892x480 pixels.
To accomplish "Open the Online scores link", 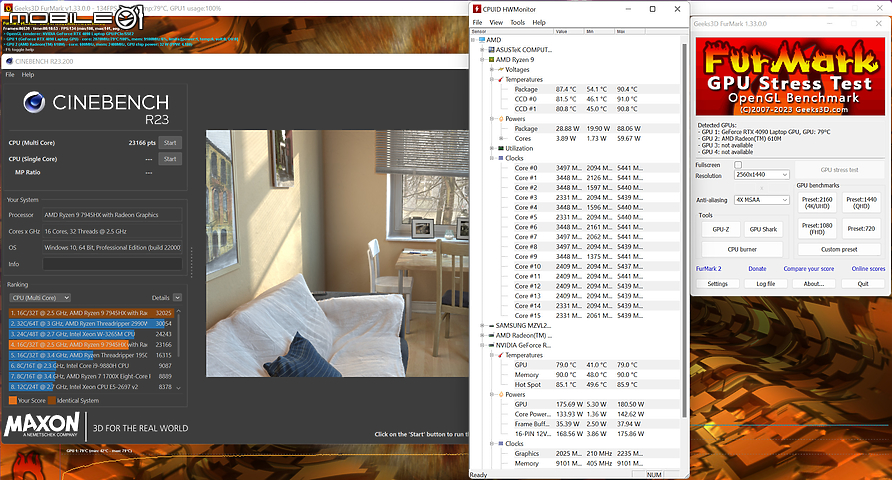I will [868, 268].
